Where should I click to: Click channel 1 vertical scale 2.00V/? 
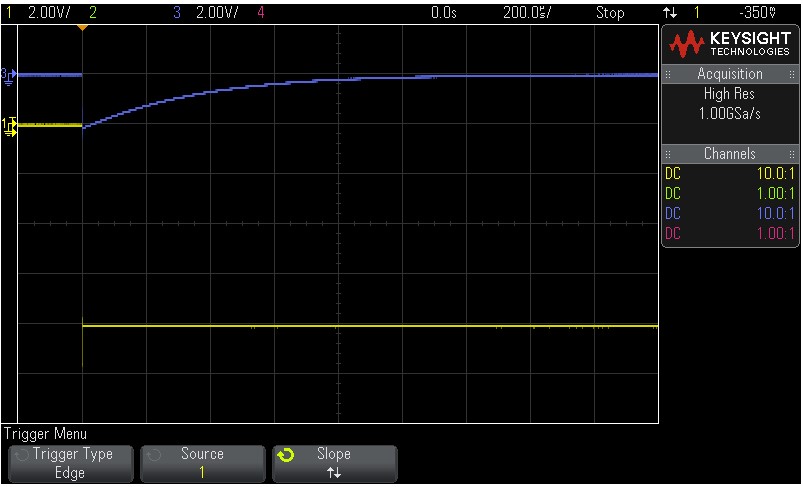point(49,13)
